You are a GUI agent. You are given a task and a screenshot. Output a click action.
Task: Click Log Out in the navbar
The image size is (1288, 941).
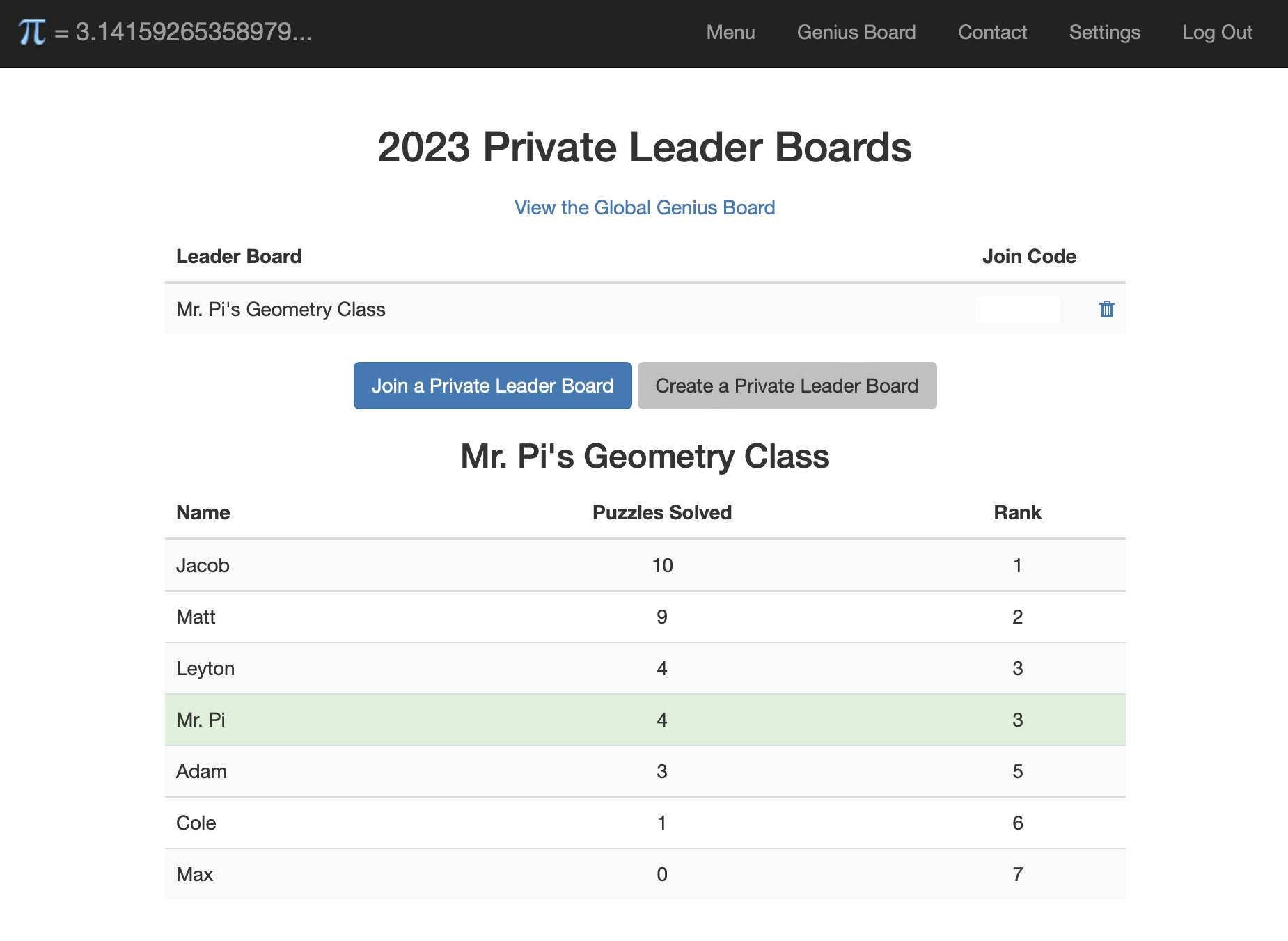(1217, 33)
